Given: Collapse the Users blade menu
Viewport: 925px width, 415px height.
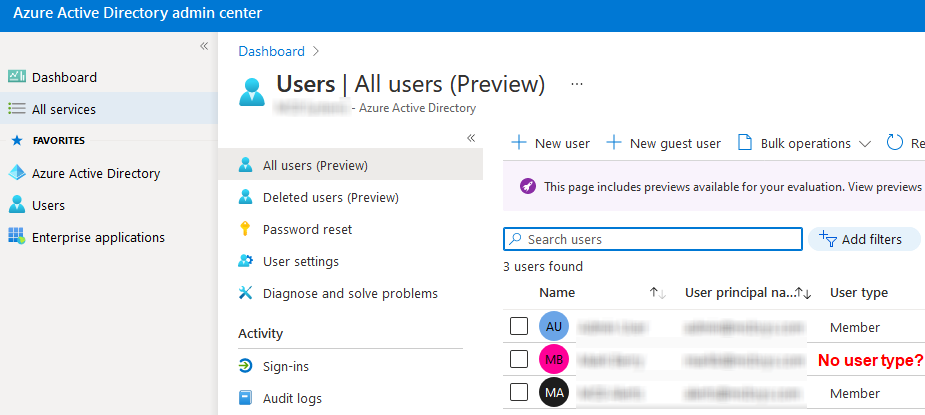Looking at the screenshot, I should click(471, 138).
